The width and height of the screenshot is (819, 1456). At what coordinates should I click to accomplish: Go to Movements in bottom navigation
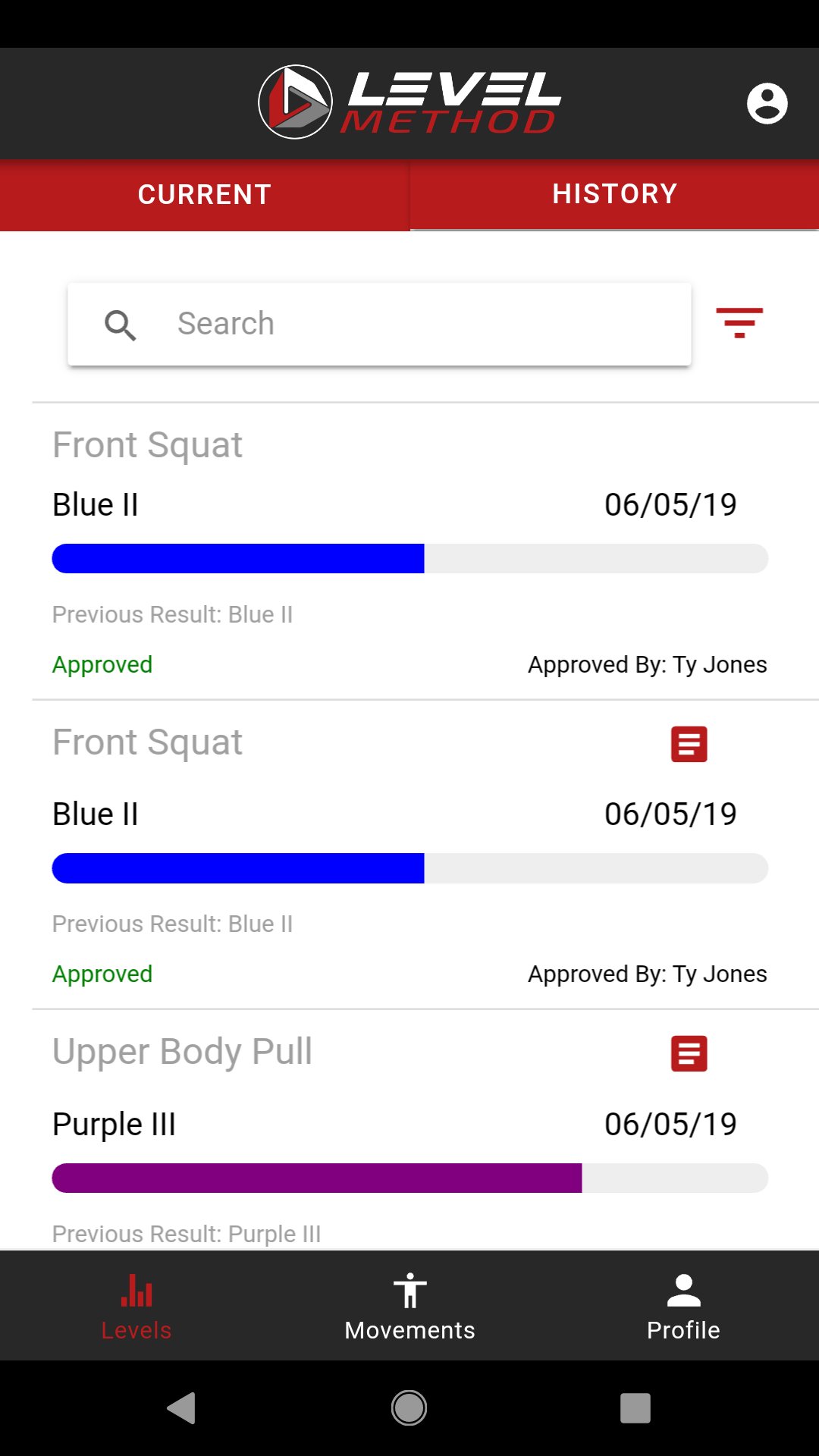point(409,1306)
